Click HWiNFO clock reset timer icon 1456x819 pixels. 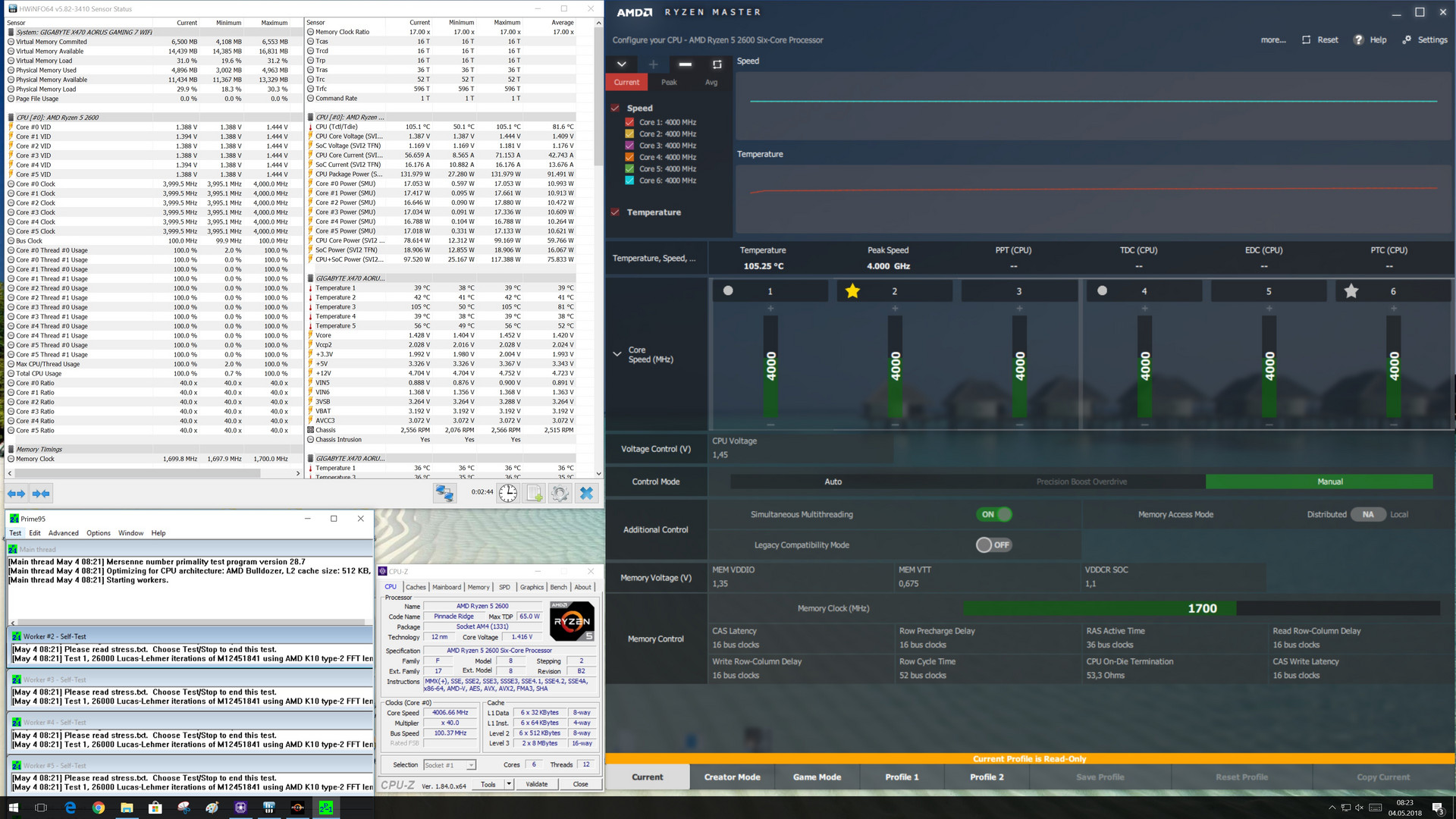point(508,494)
